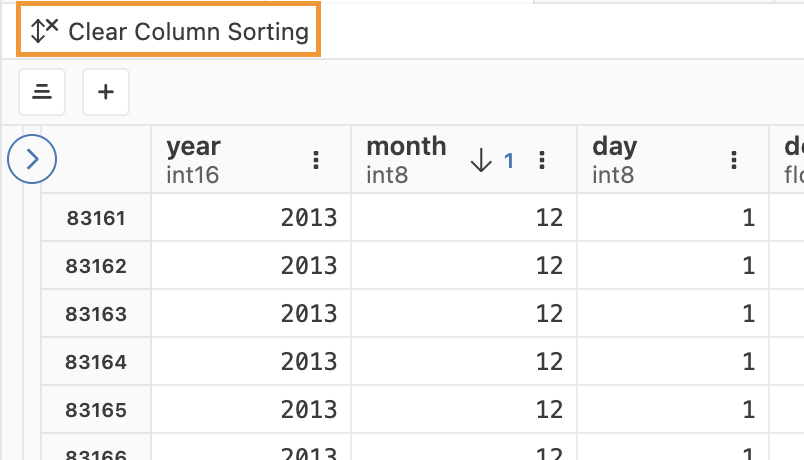Open the year column three-dot menu
This screenshot has width=804, height=460.
(316, 160)
